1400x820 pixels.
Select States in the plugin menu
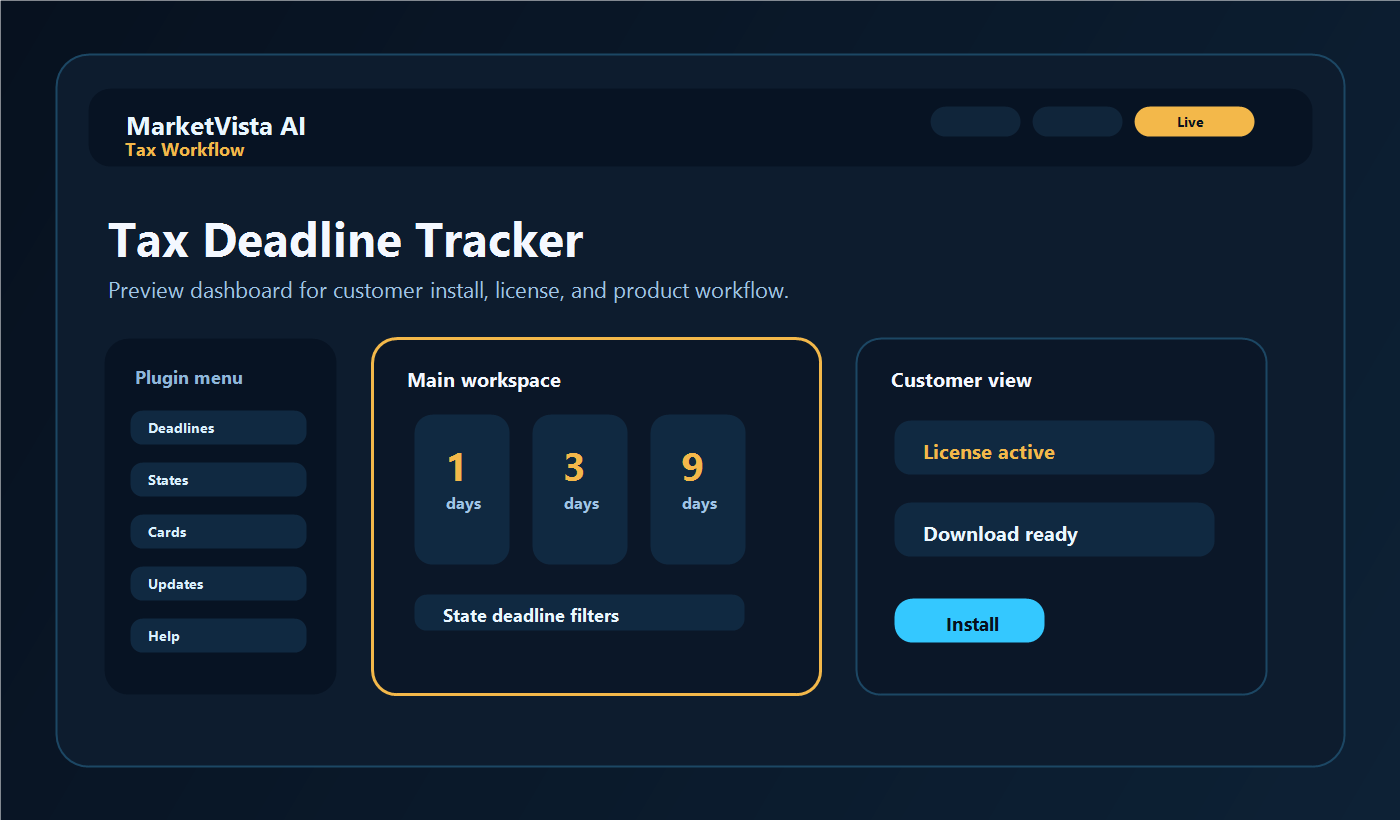pos(218,480)
